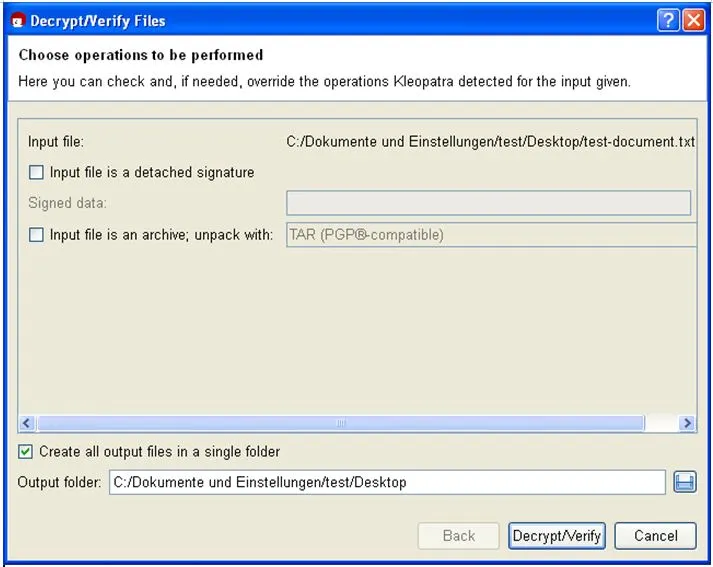This screenshot has width=713, height=567.
Task: Click the 'Signed data:' label
Action: (x=67, y=203)
